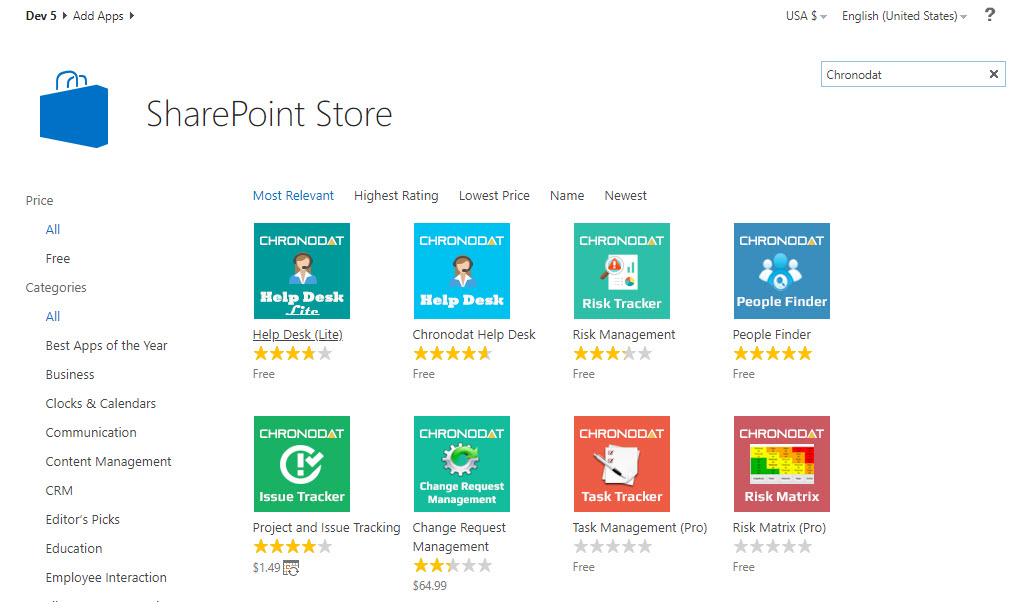1016x602 pixels.
Task: Open the Chronodat Help Desk title link
Action: pyautogui.click(x=474, y=334)
